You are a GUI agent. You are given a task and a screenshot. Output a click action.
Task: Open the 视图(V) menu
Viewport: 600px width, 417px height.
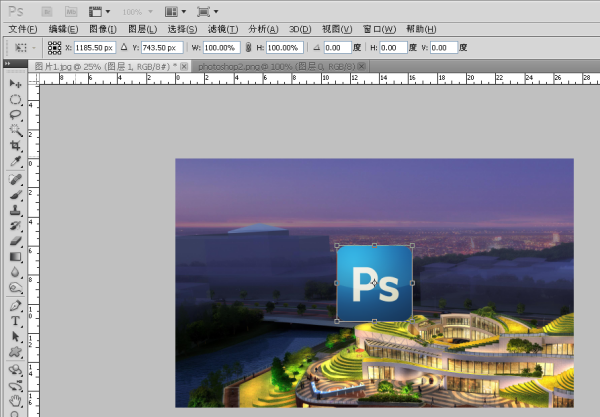337,29
